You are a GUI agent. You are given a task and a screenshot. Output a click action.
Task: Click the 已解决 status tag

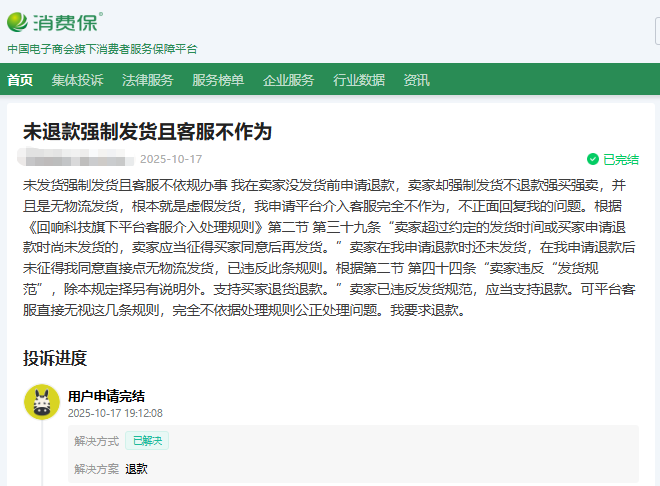(x=147, y=441)
